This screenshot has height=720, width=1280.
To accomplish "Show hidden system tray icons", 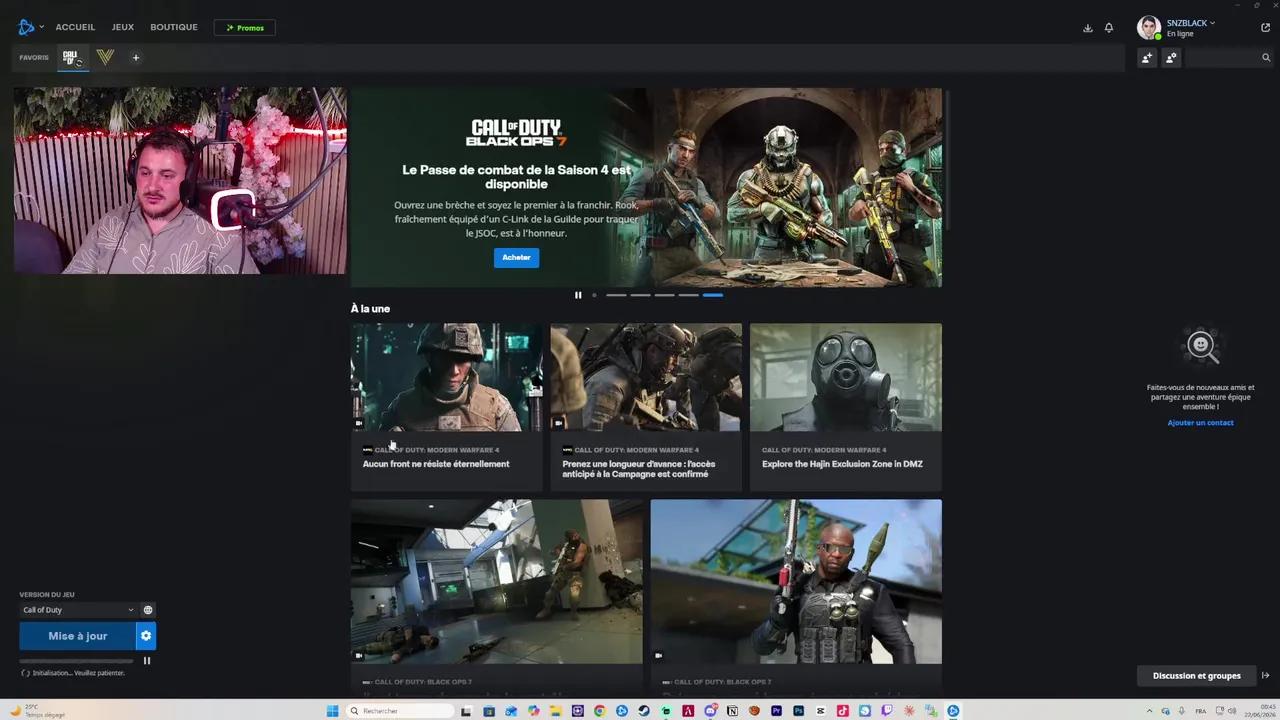I will 1149,711.
